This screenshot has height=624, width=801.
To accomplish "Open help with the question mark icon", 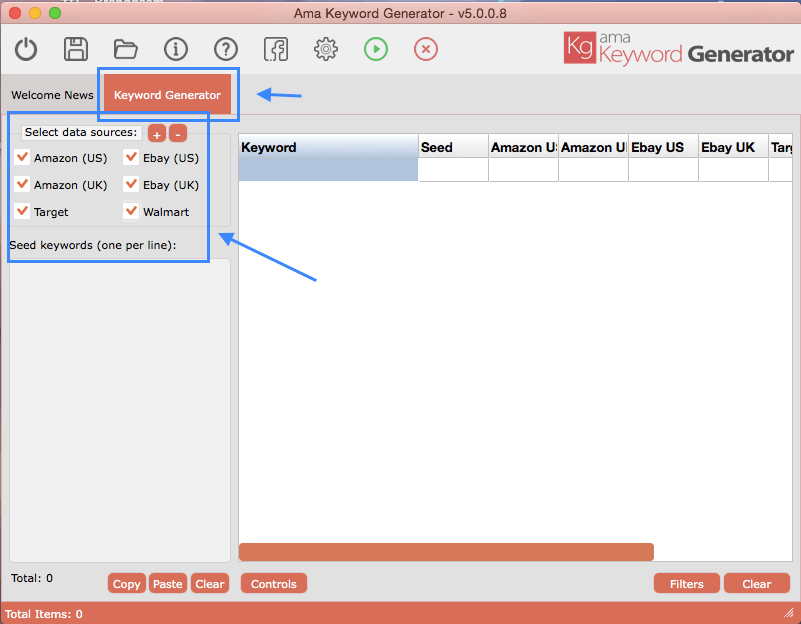I will coord(226,49).
